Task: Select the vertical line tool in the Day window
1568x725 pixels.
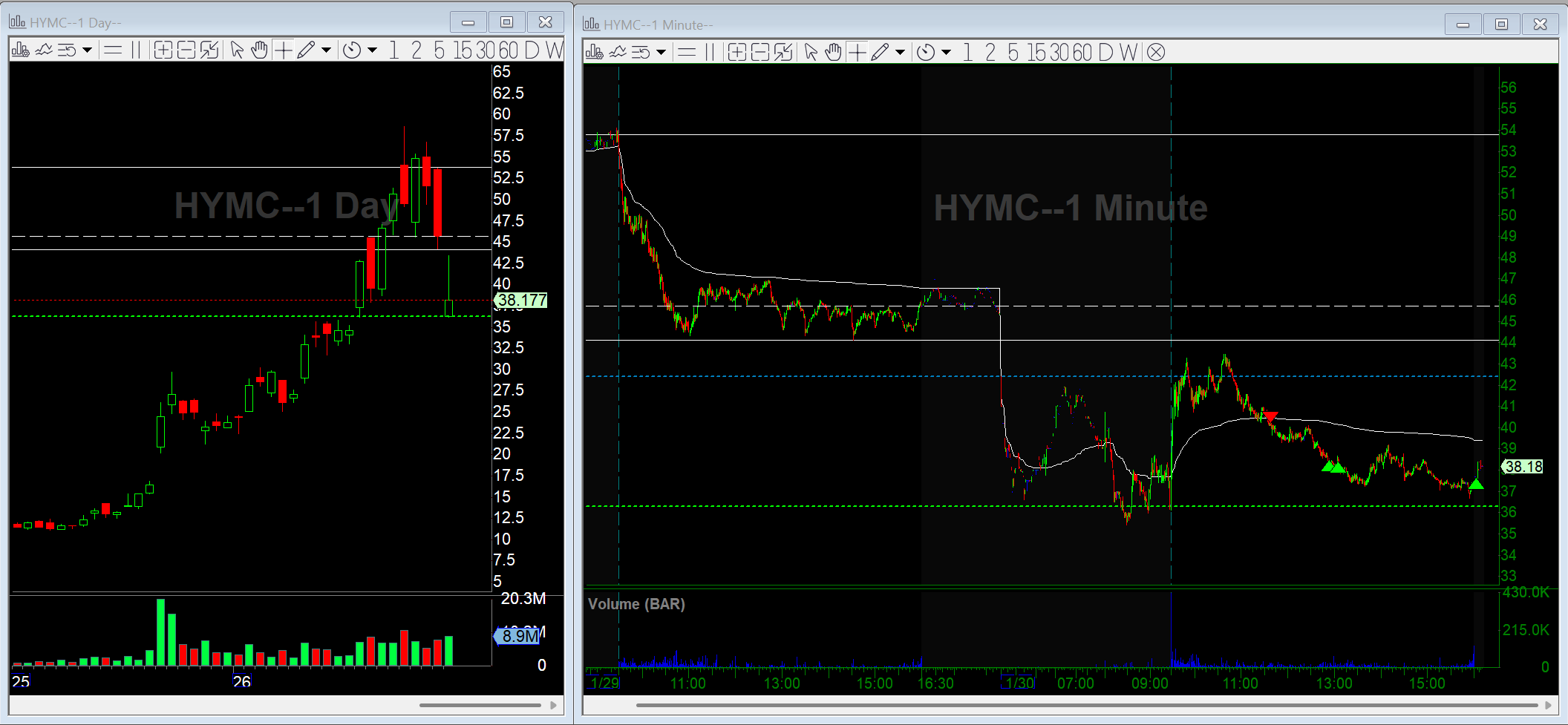Action: click(136, 50)
